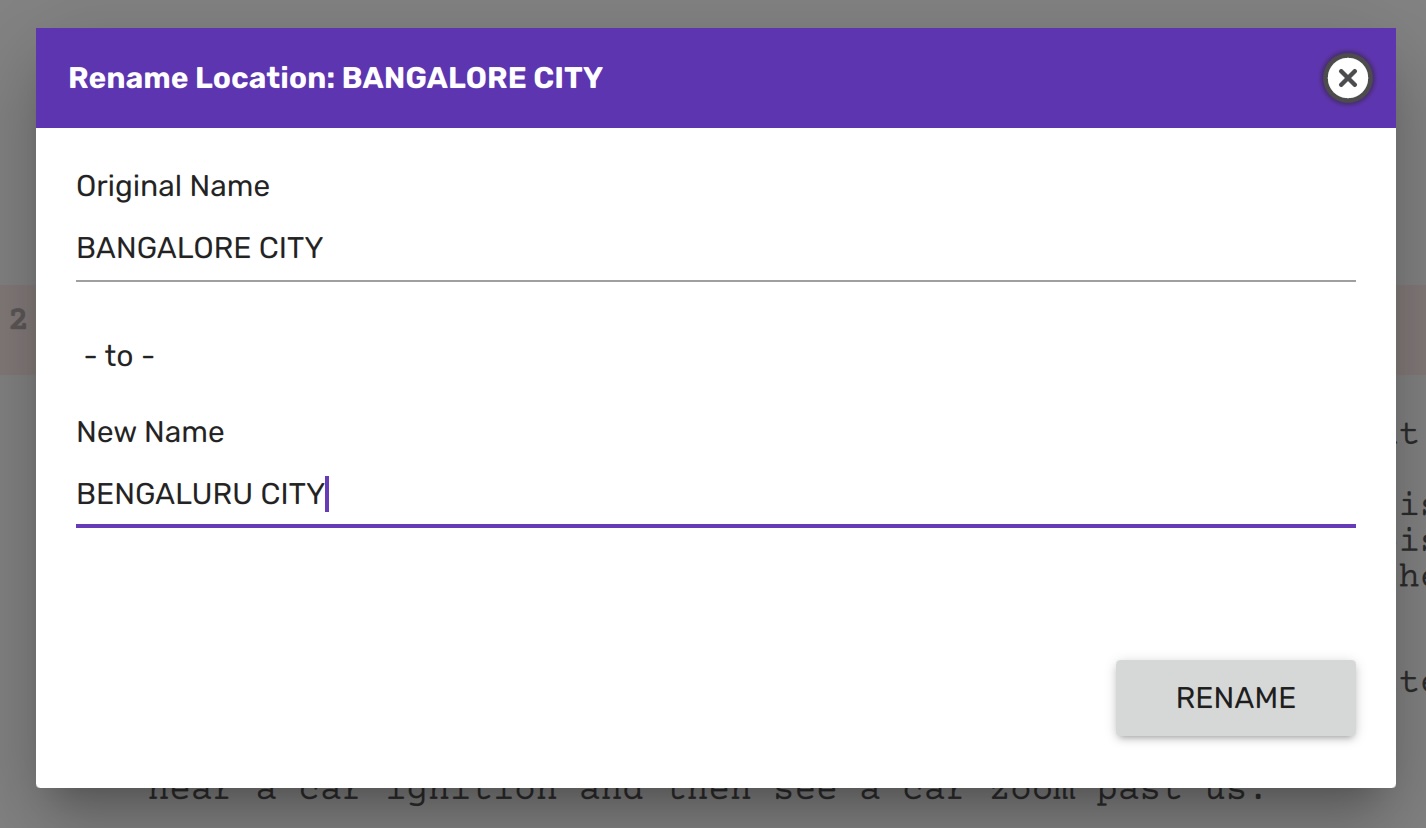Click the blank right end of New Name field
This screenshot has height=828, width=1426.
1100,494
